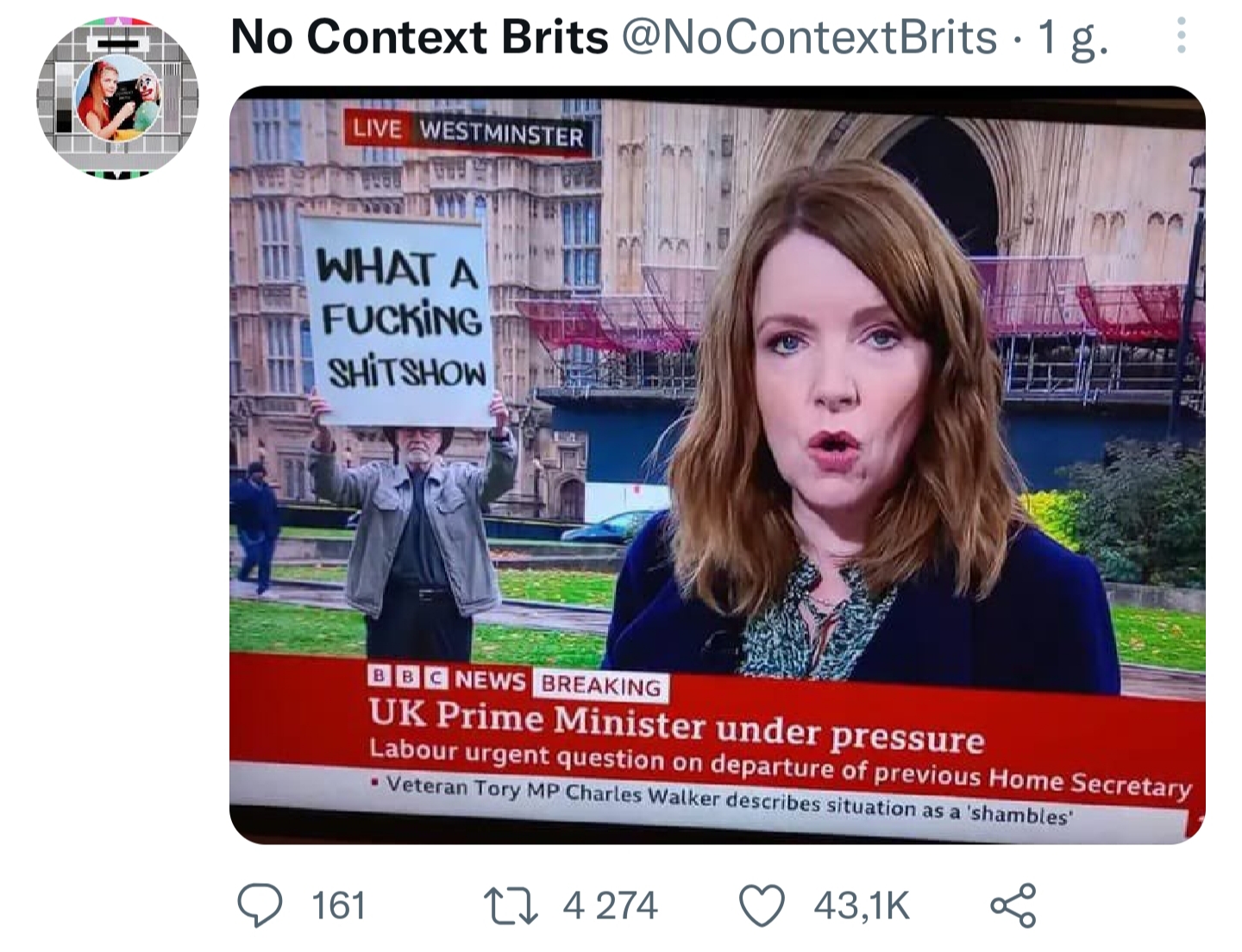Image resolution: width=1242 pixels, height=952 pixels.
Task: Open the tweet timestamp 1 g.
Action: point(1072,39)
